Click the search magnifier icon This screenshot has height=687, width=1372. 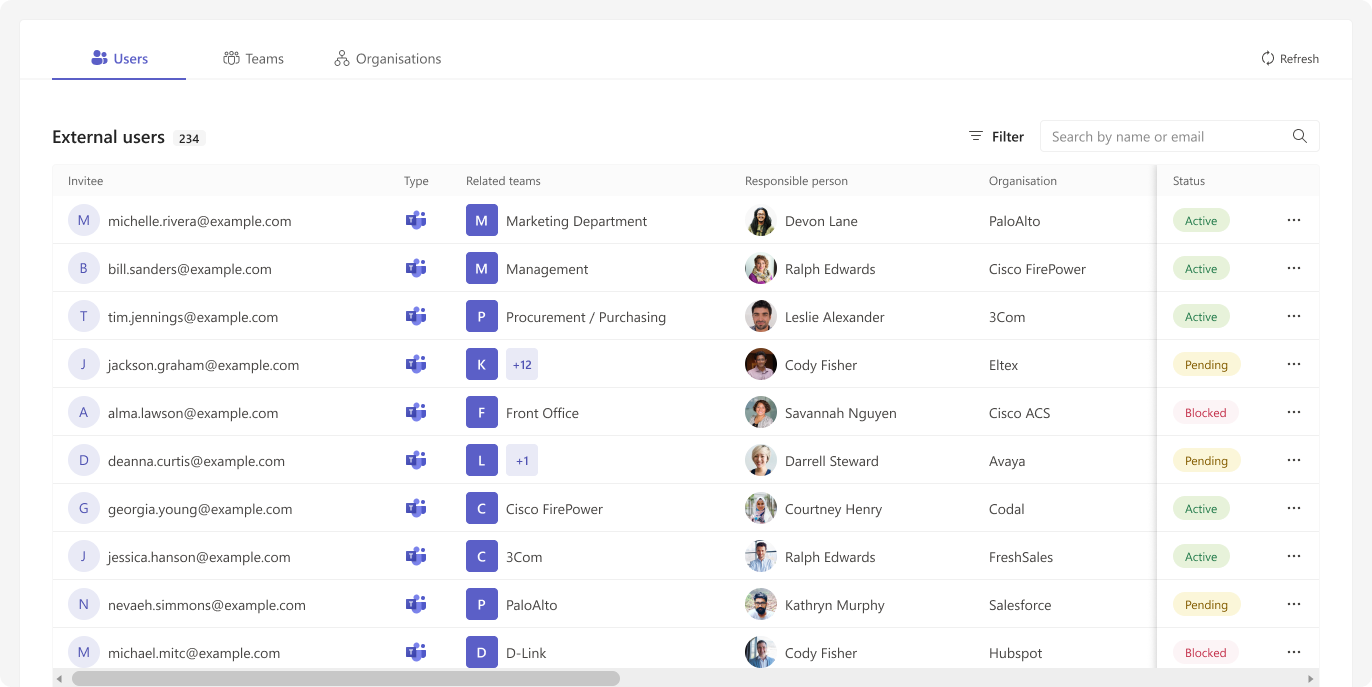pyautogui.click(x=1299, y=137)
